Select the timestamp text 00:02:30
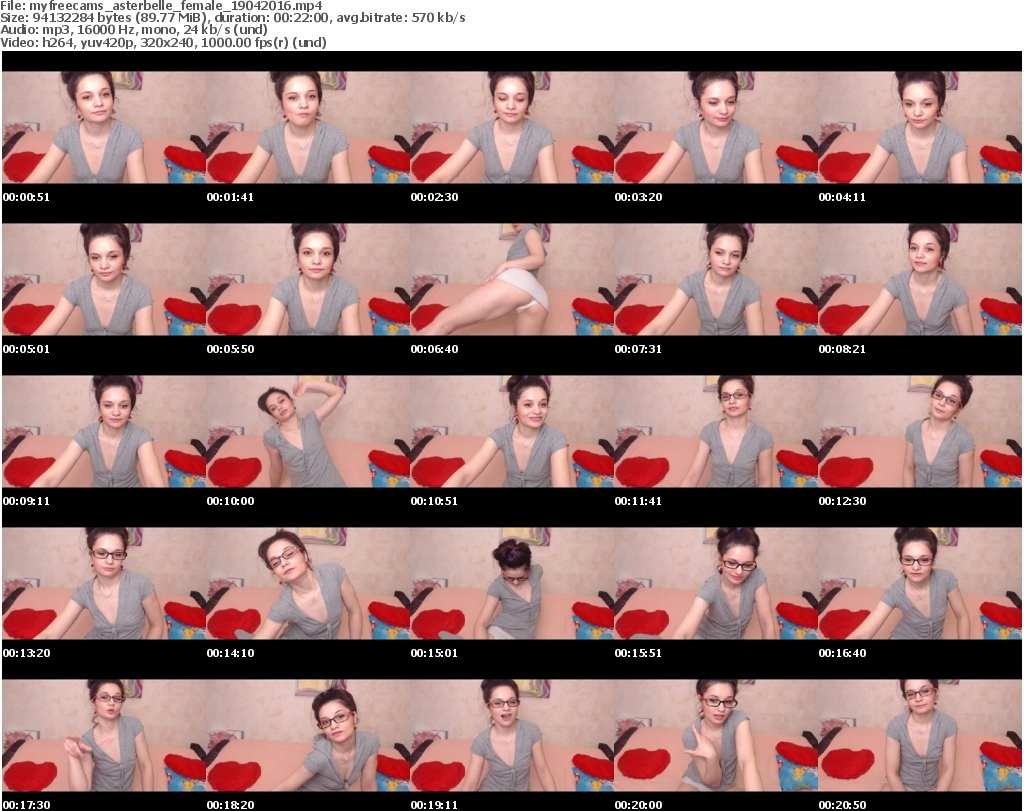 click(434, 197)
